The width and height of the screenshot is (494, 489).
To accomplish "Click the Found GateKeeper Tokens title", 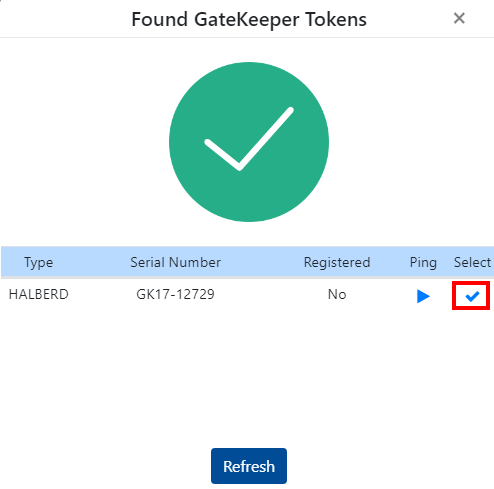I will [x=249, y=19].
